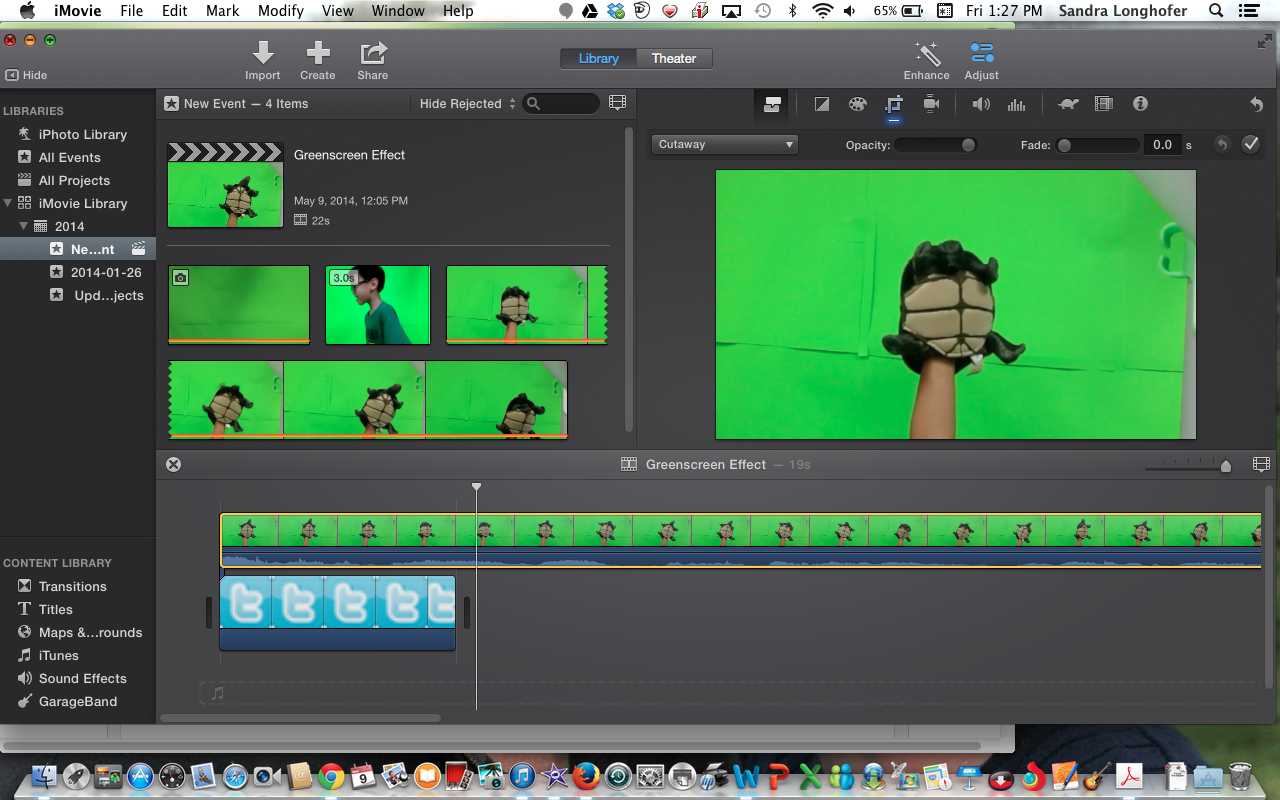The image size is (1280, 800).
Task: Select the Twitter logo cutaway clip in timeline
Action: [337, 612]
